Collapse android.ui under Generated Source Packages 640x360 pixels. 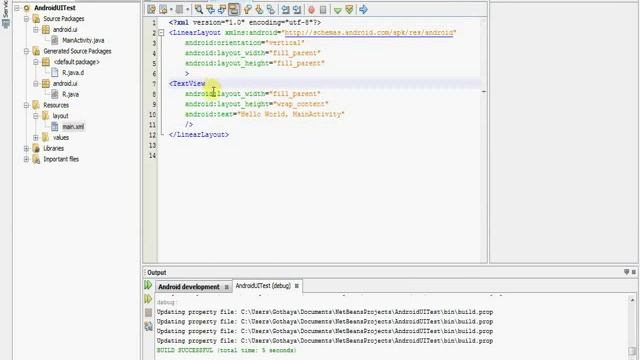[36, 83]
